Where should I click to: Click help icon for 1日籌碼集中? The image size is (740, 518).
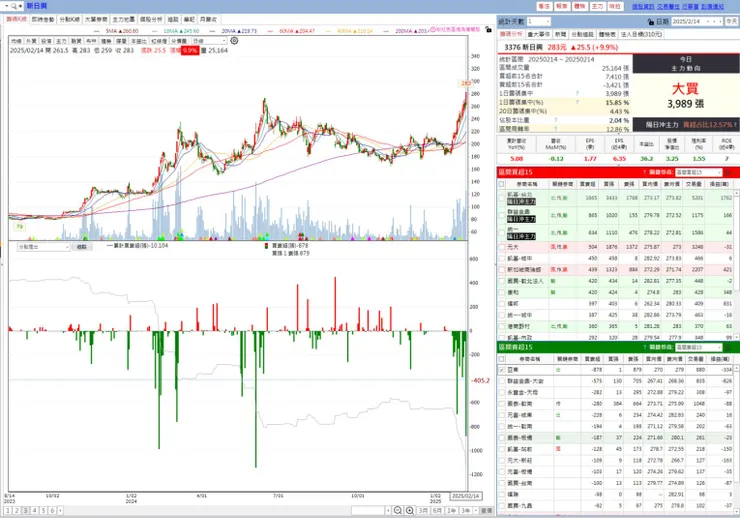577,93
